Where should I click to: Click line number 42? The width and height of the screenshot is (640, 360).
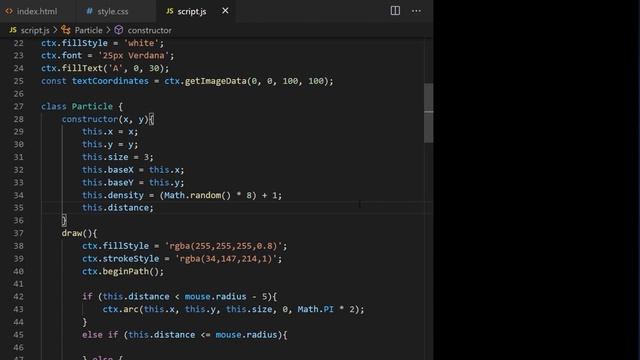pos(18,297)
